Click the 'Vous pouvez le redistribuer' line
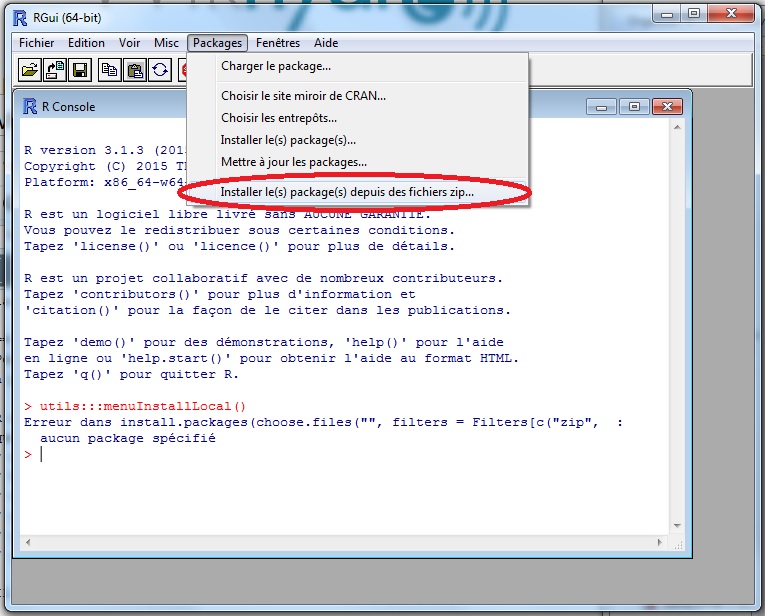The width and height of the screenshot is (765, 616). [239, 230]
